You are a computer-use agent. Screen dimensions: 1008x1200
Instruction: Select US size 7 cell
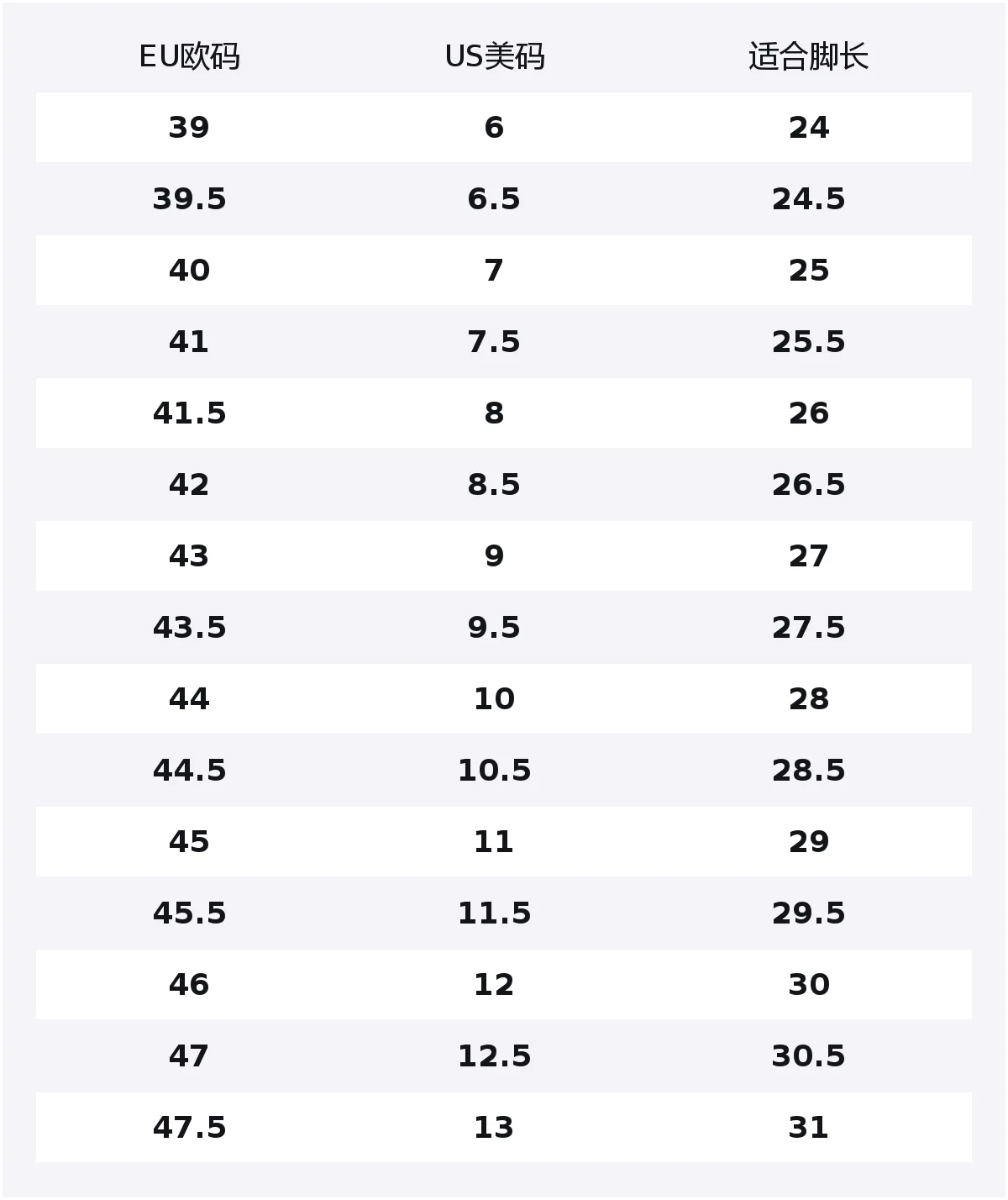pyautogui.click(x=494, y=271)
